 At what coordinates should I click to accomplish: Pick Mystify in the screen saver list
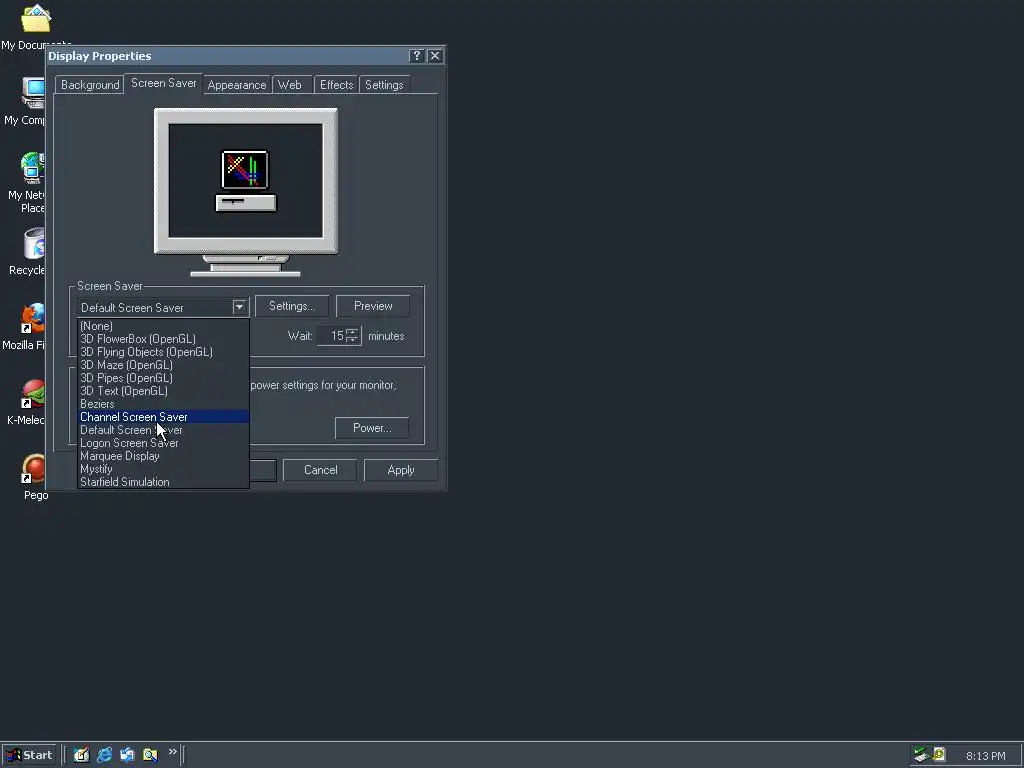coord(163,469)
